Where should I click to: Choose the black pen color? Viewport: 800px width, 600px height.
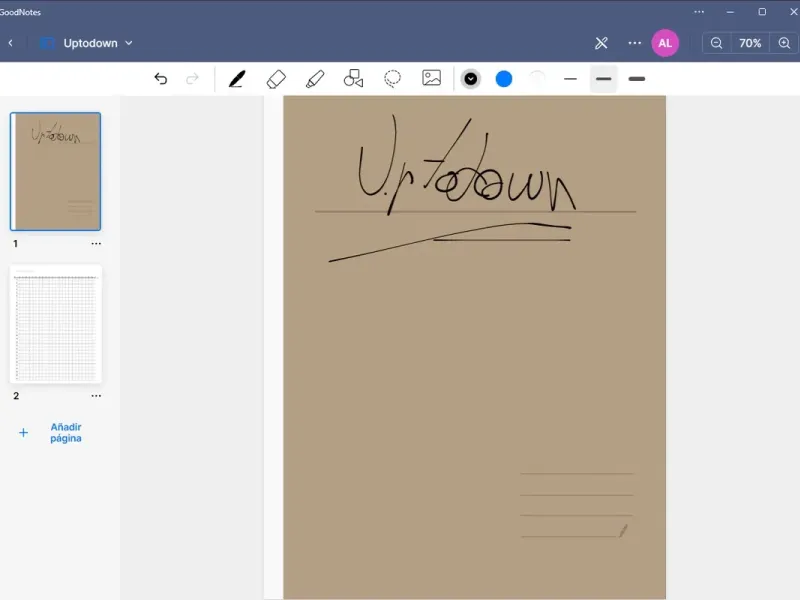pyautogui.click(x=470, y=79)
